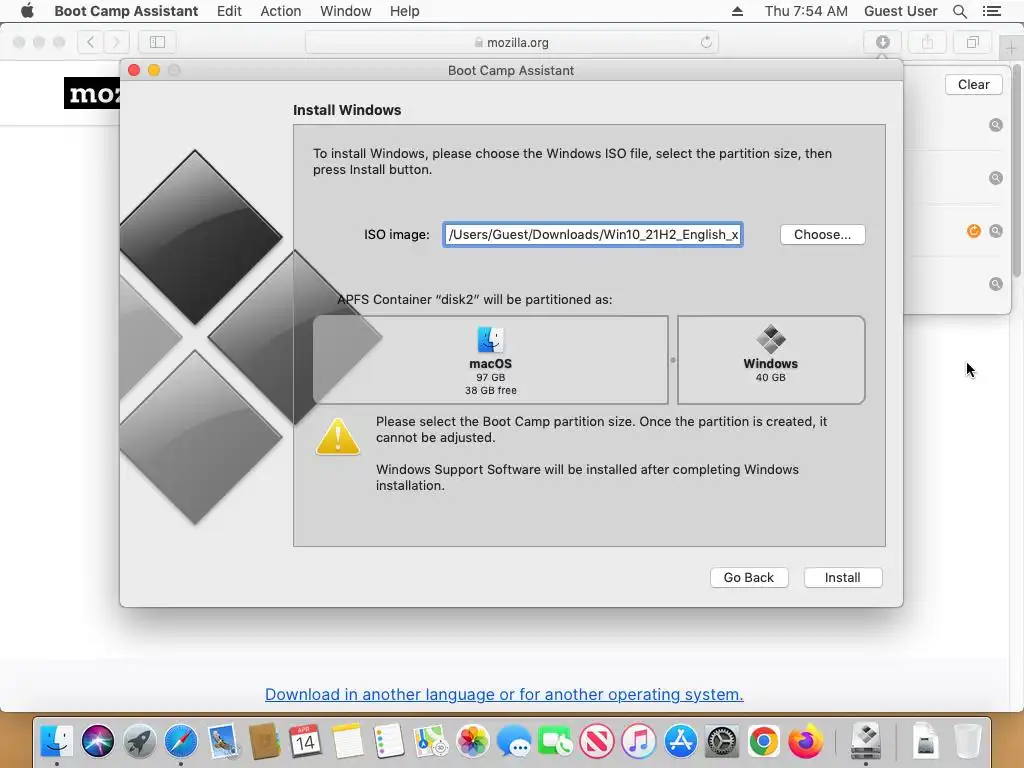Screen dimensions: 1024x768
Task: Grab the partition divider between macOS and Windows
Action: [x=673, y=360]
